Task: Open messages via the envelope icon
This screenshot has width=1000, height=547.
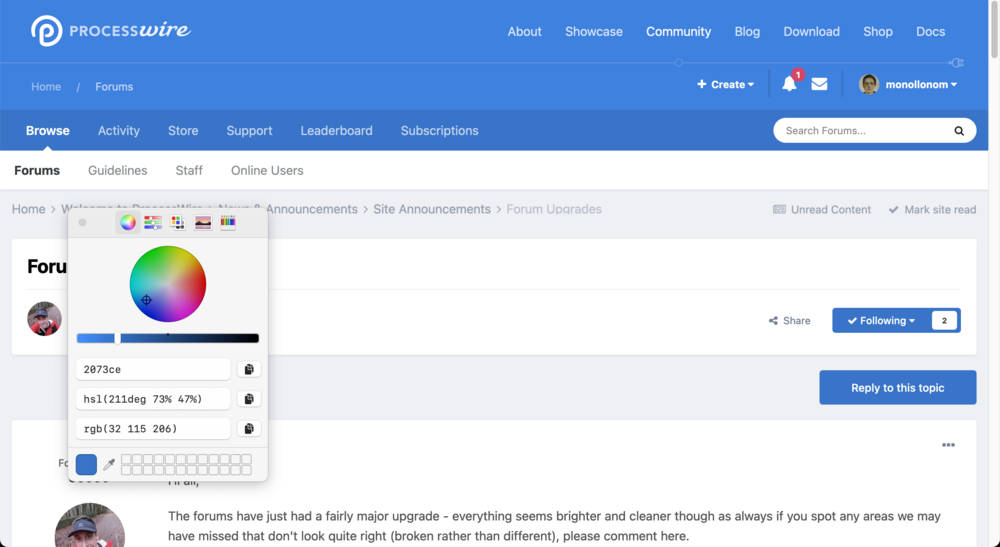Action: (x=819, y=84)
